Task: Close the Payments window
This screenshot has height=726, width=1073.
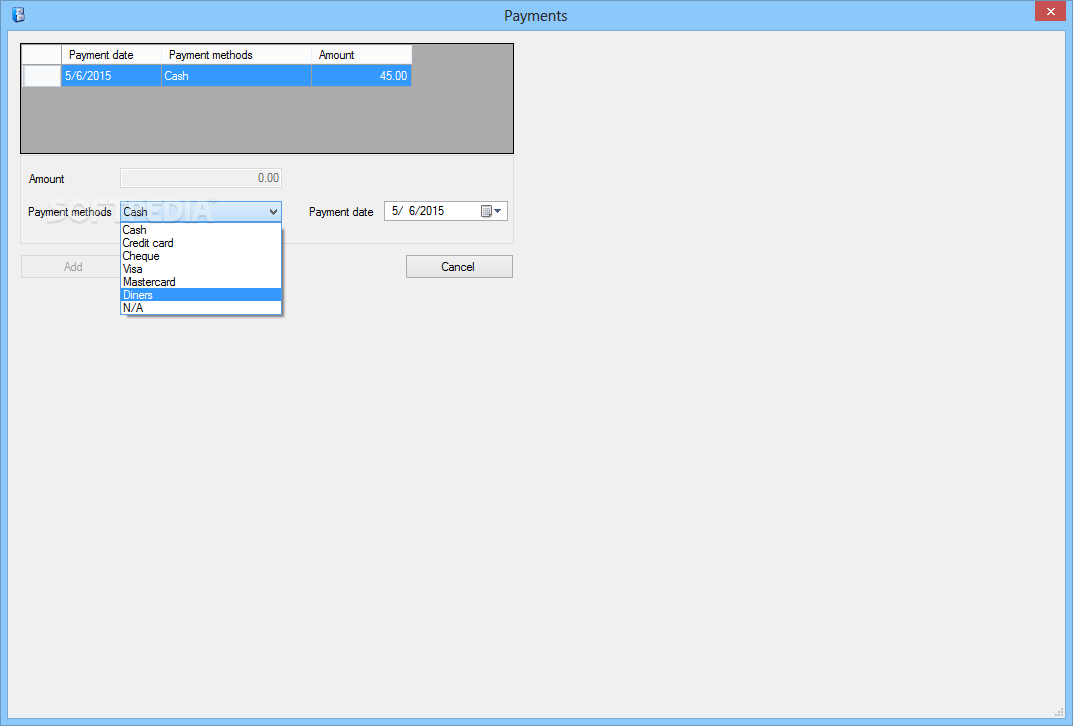Action: point(1050,12)
